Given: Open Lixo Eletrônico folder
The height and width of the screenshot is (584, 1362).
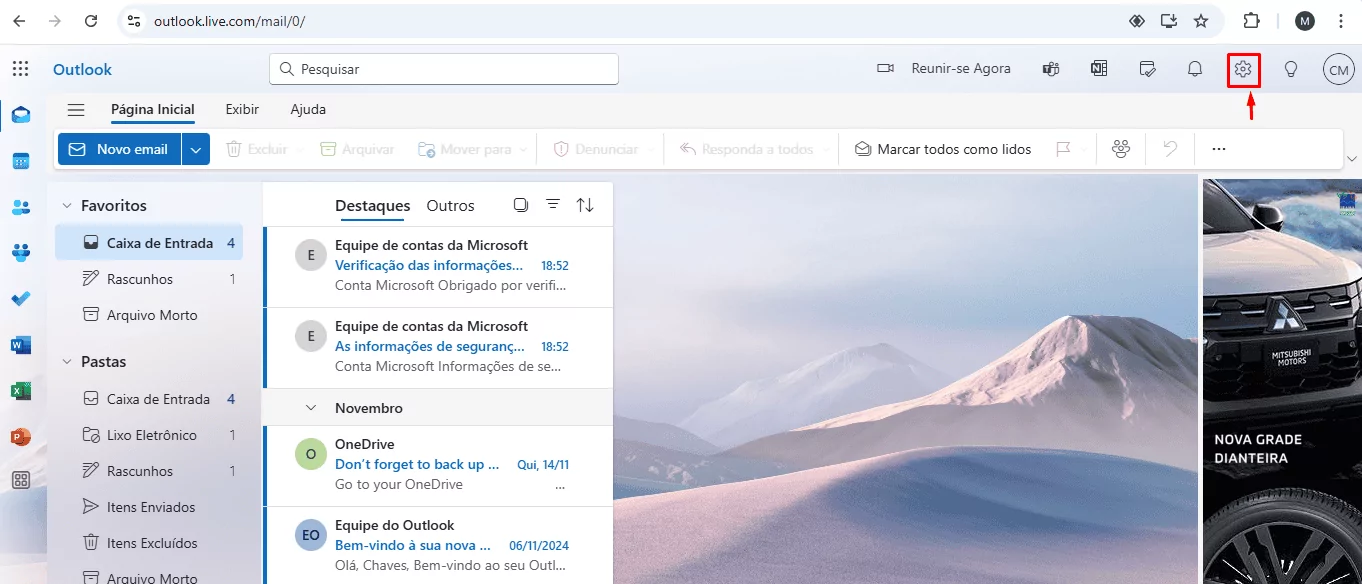Looking at the screenshot, I should [x=149, y=435].
